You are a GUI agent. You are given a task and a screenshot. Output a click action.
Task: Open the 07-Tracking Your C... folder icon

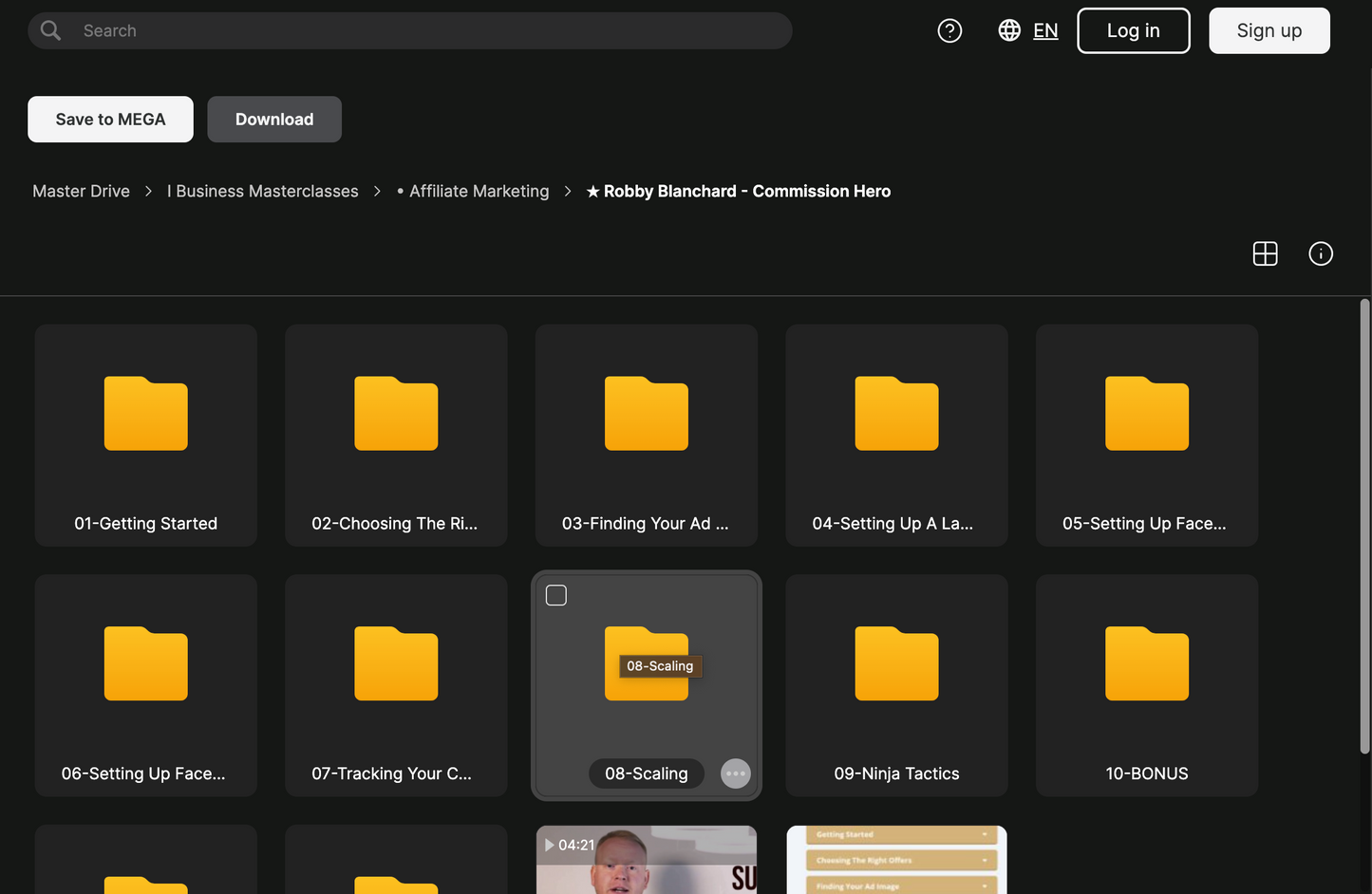point(396,663)
